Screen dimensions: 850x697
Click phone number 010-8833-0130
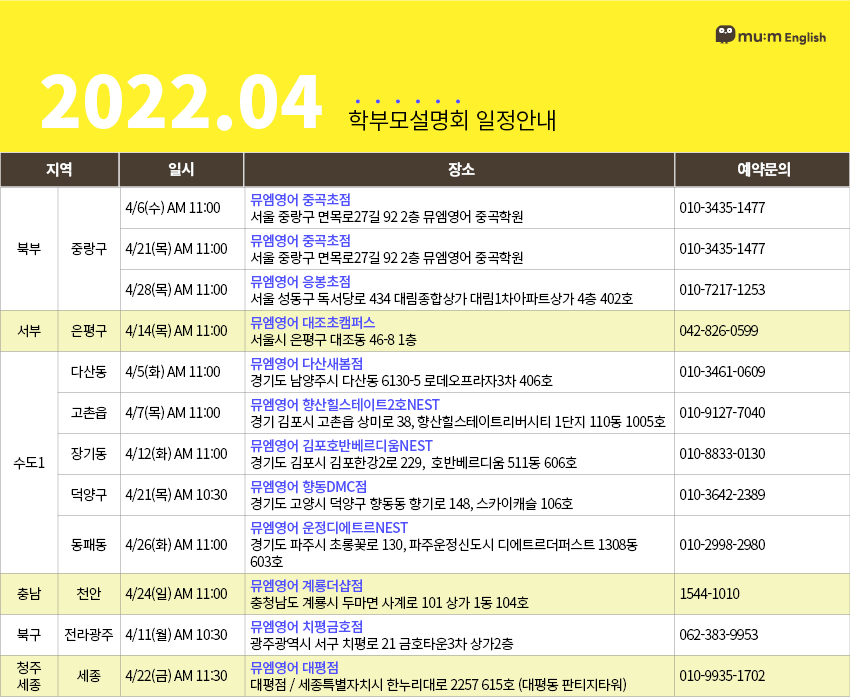(722, 454)
